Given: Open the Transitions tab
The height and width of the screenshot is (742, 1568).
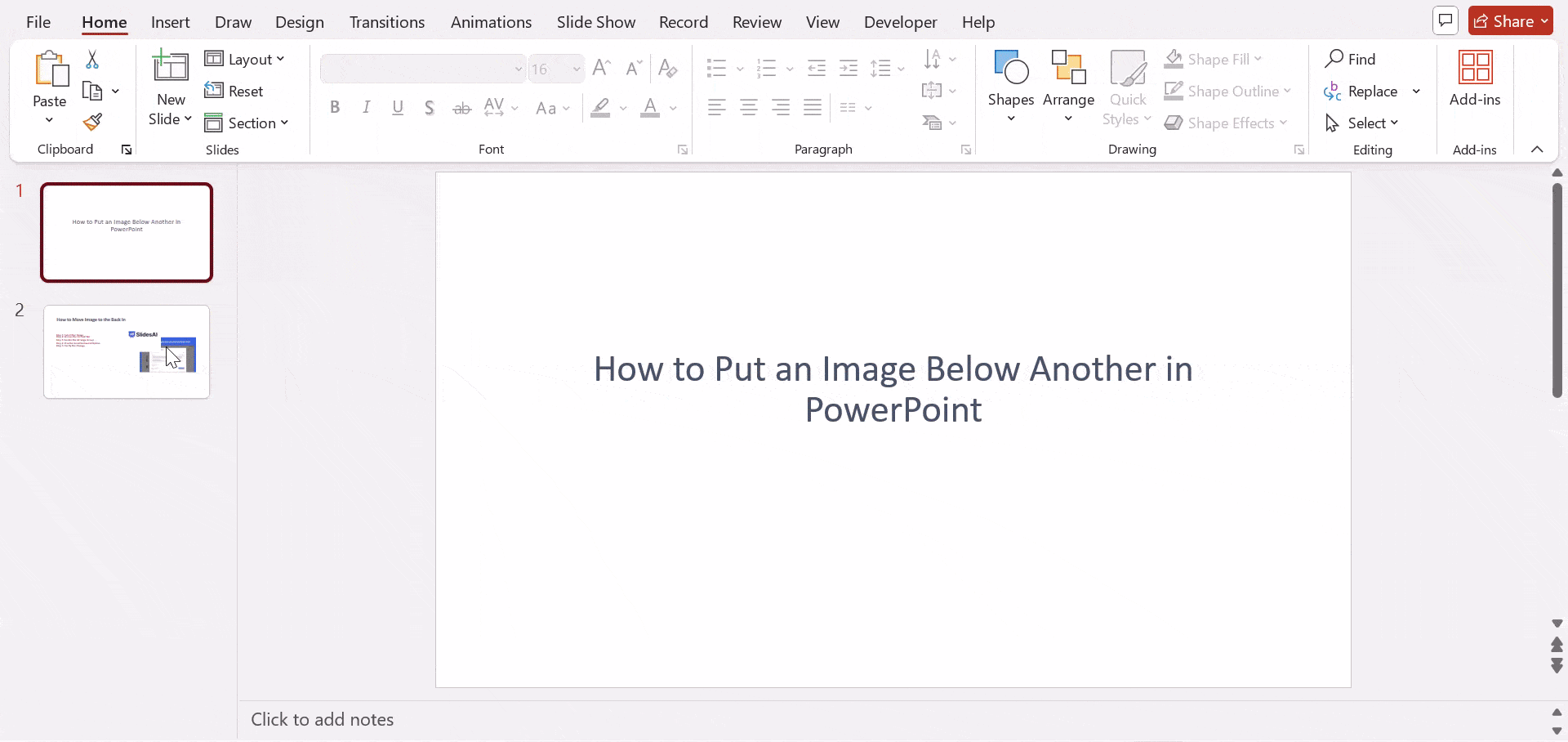Looking at the screenshot, I should point(386,22).
